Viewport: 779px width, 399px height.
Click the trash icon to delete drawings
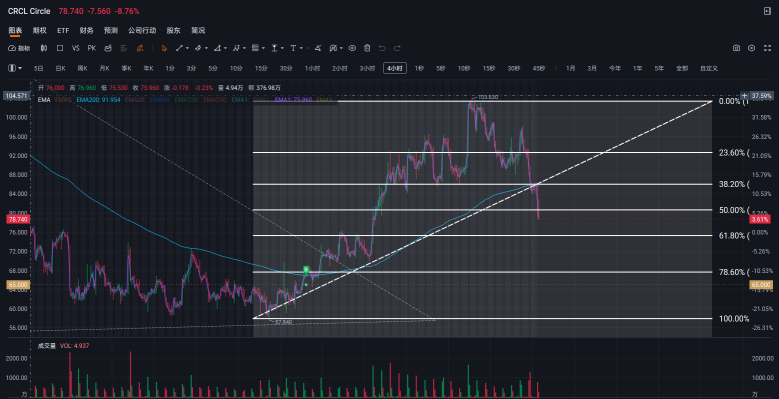[367, 48]
